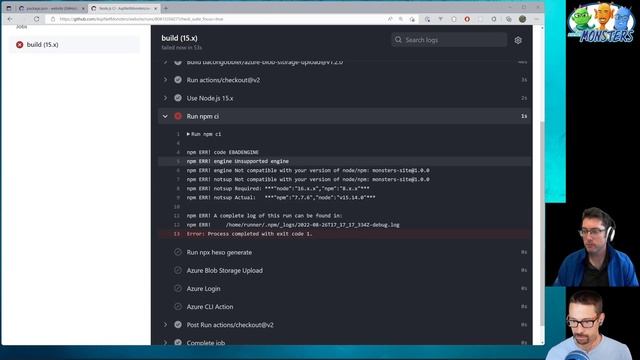The image size is (640, 360).
Task: Click success check icon on Run actions/checkout@v2
Action: pos(178,80)
